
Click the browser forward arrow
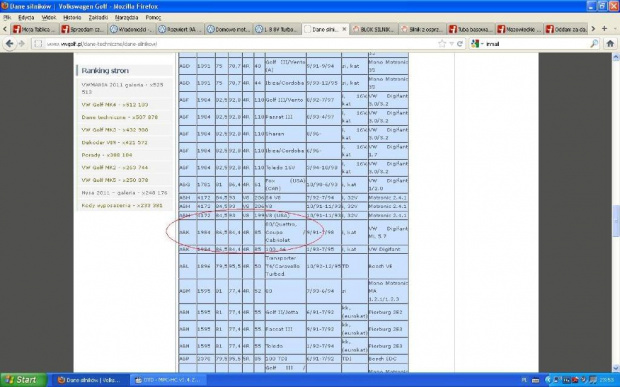coord(22,43)
